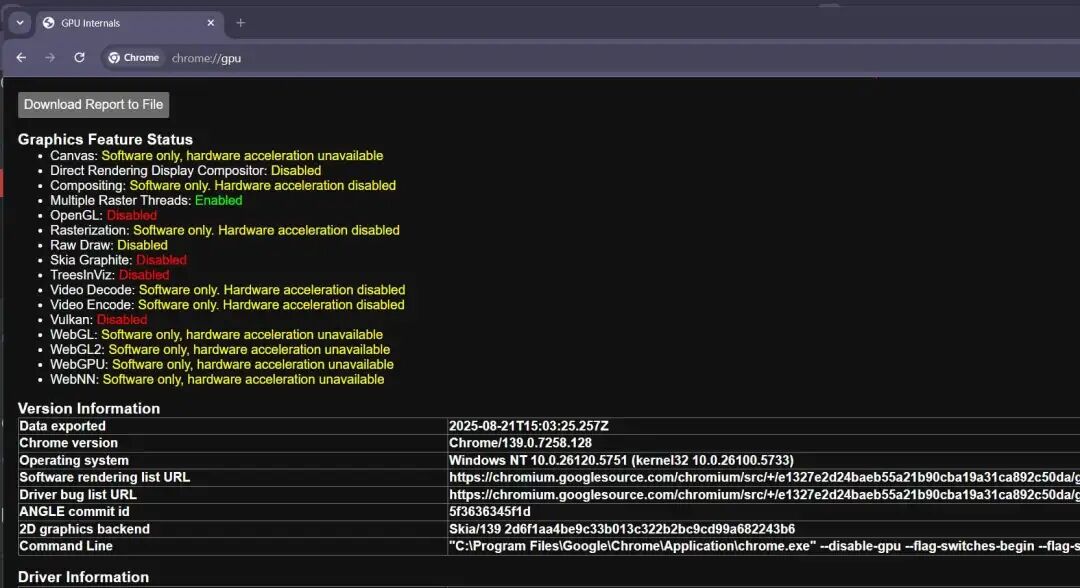Click the Skia/139 2D graphics backend value
The height and width of the screenshot is (588, 1080).
point(622,529)
